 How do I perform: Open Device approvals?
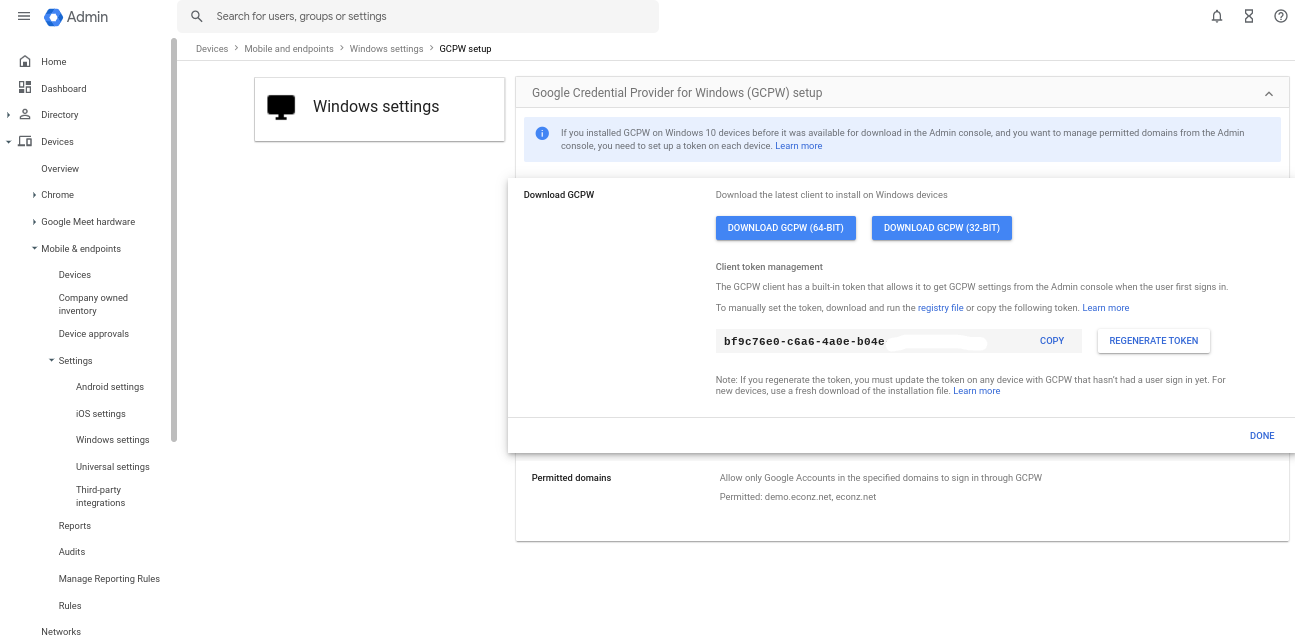94,334
